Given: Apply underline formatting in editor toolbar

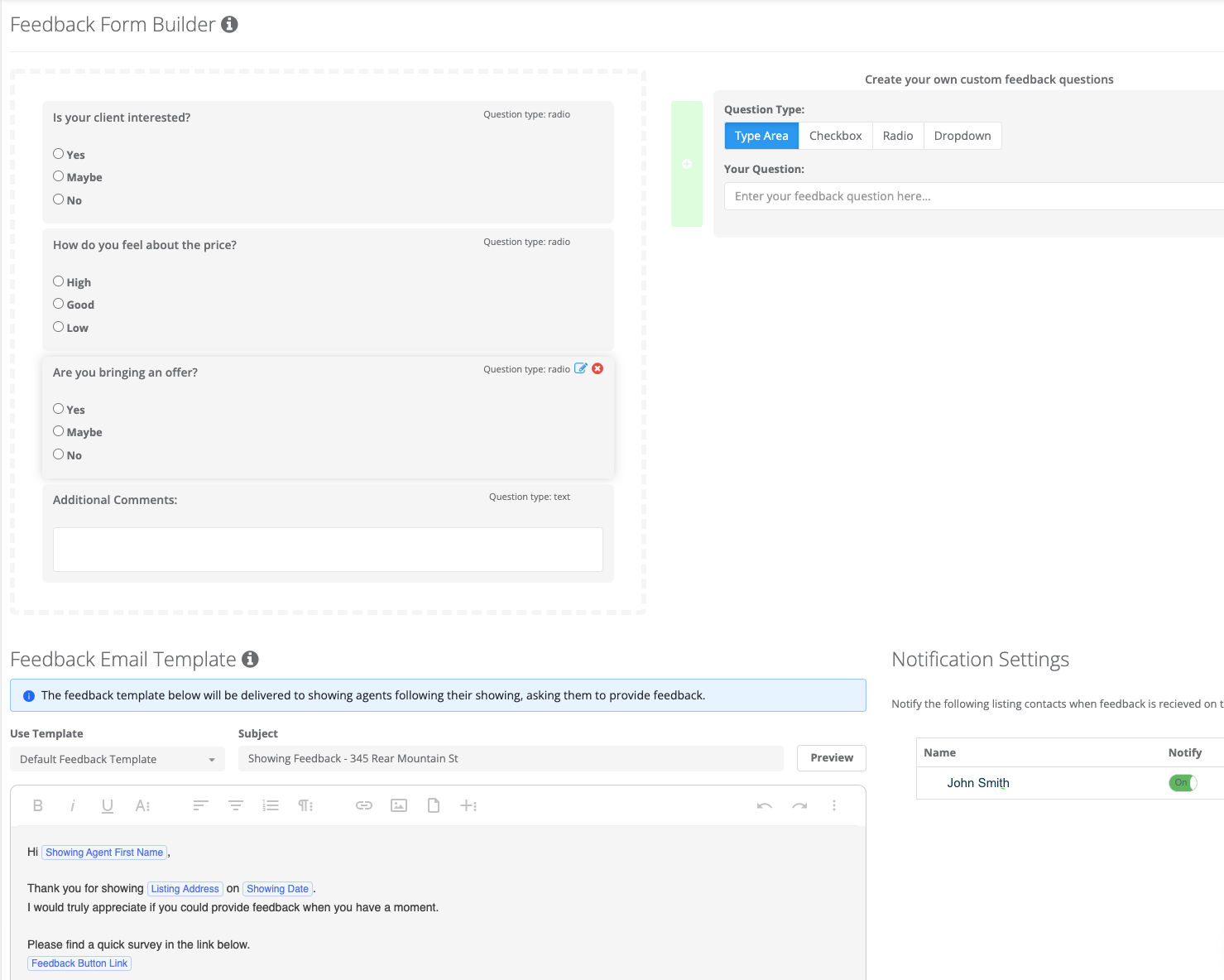Looking at the screenshot, I should (108, 805).
